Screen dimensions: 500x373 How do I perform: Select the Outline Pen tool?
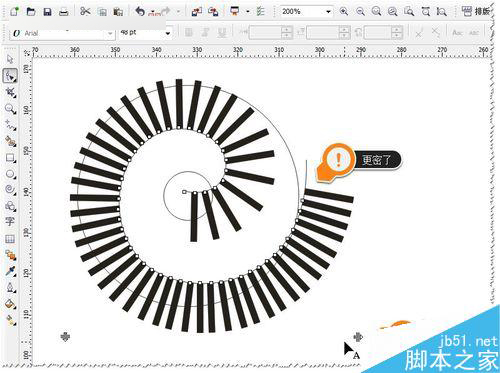point(10,287)
